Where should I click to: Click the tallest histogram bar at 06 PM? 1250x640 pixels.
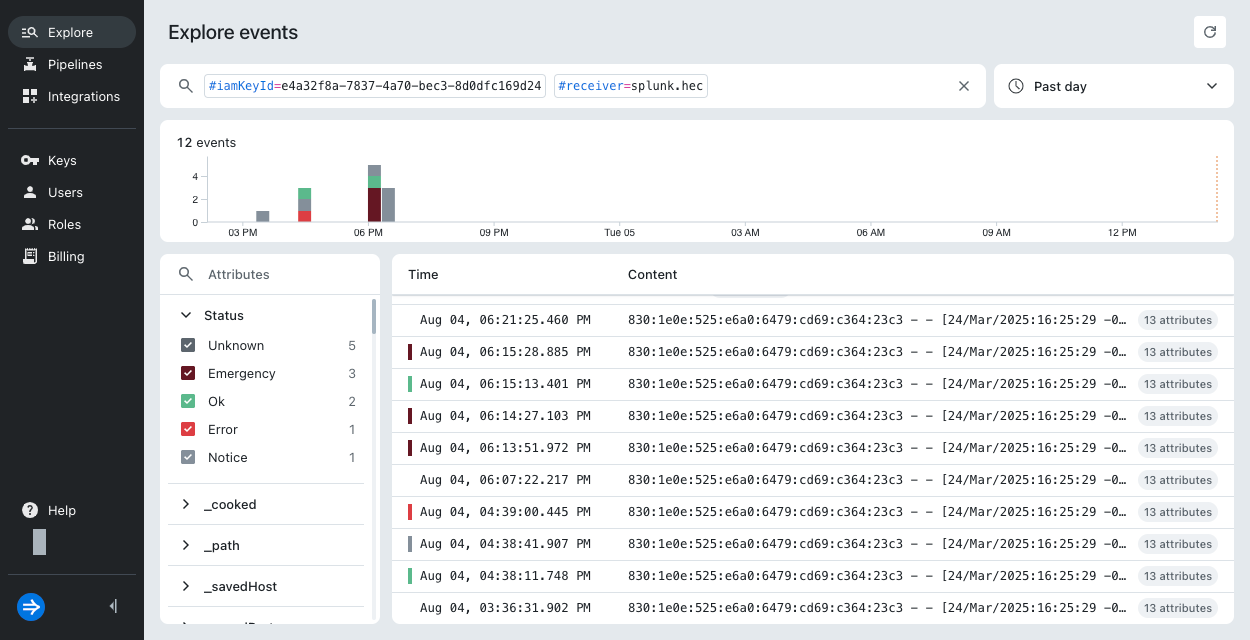[374, 193]
